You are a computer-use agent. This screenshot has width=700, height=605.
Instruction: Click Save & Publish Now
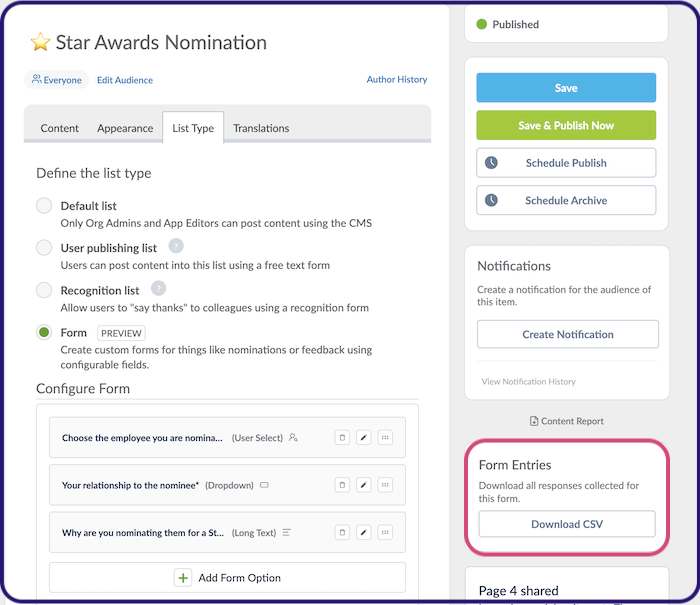[x=566, y=125]
